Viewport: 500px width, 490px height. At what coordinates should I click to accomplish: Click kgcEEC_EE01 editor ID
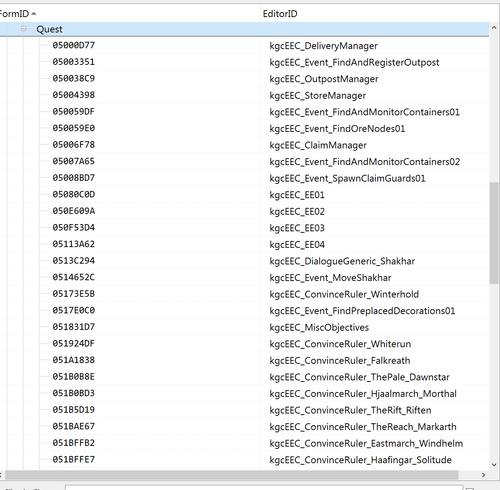297,195
